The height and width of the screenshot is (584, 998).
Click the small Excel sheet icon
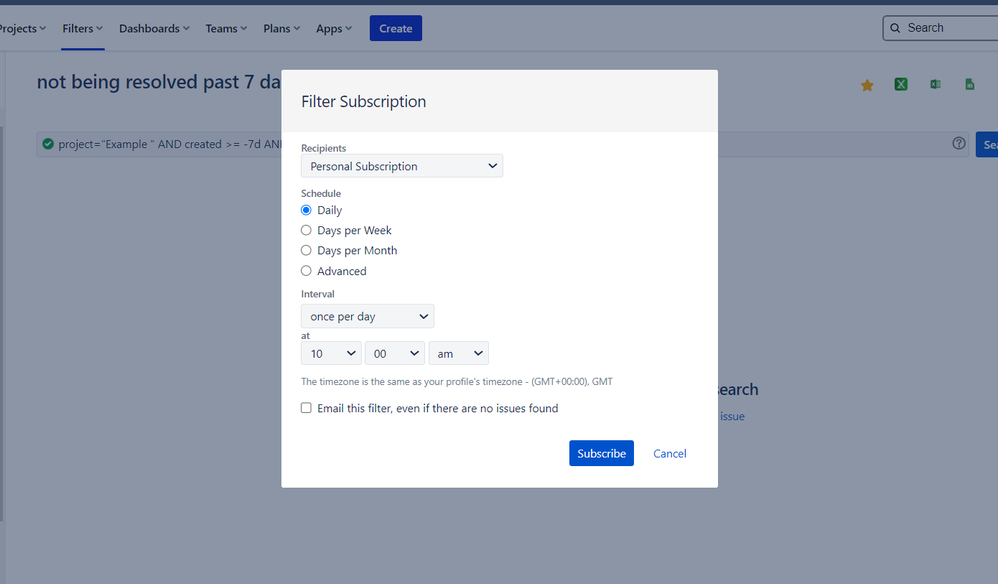pyautogui.click(x=935, y=84)
